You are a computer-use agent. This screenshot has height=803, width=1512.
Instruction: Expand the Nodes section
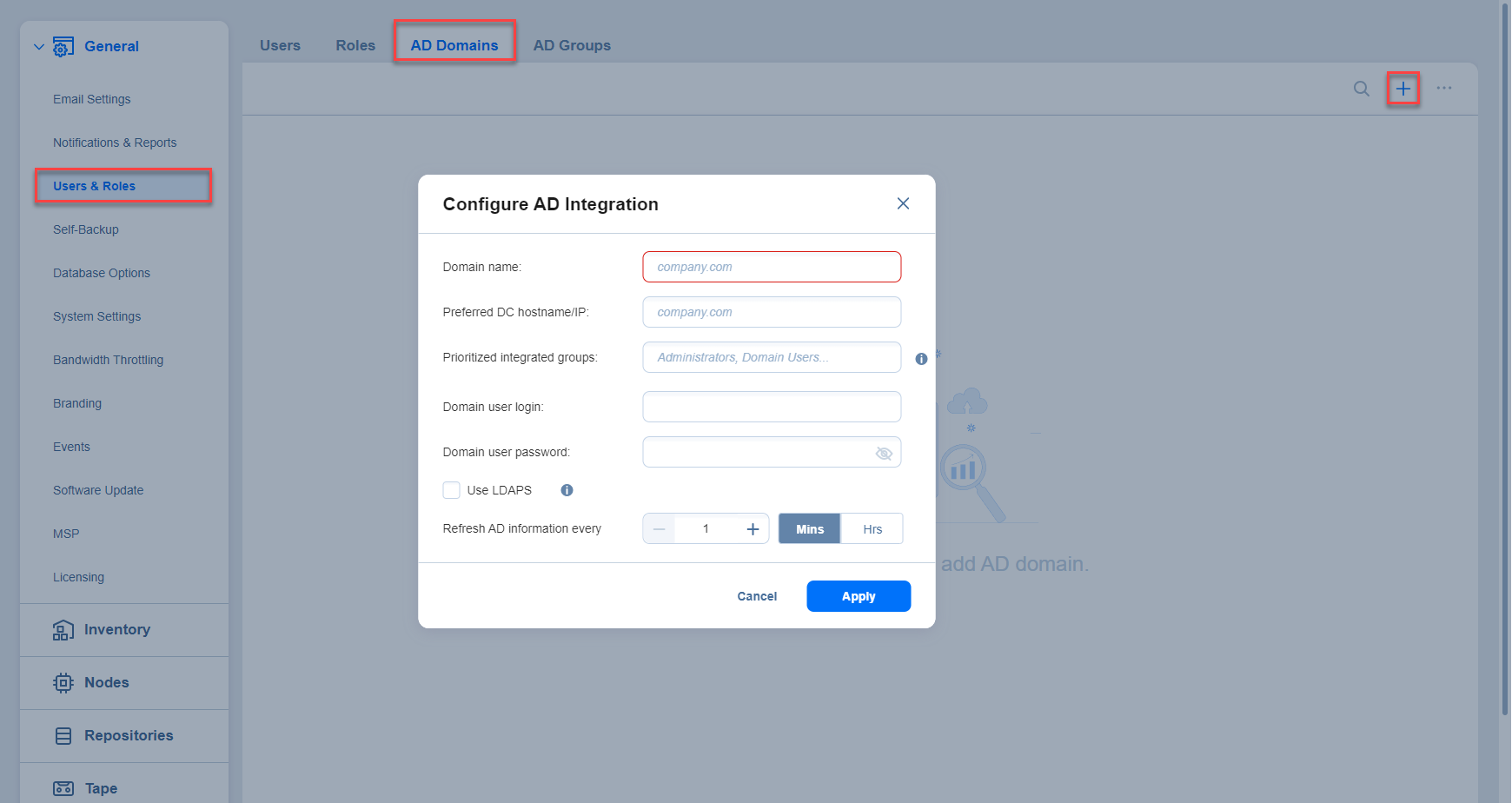pyautogui.click(x=106, y=682)
